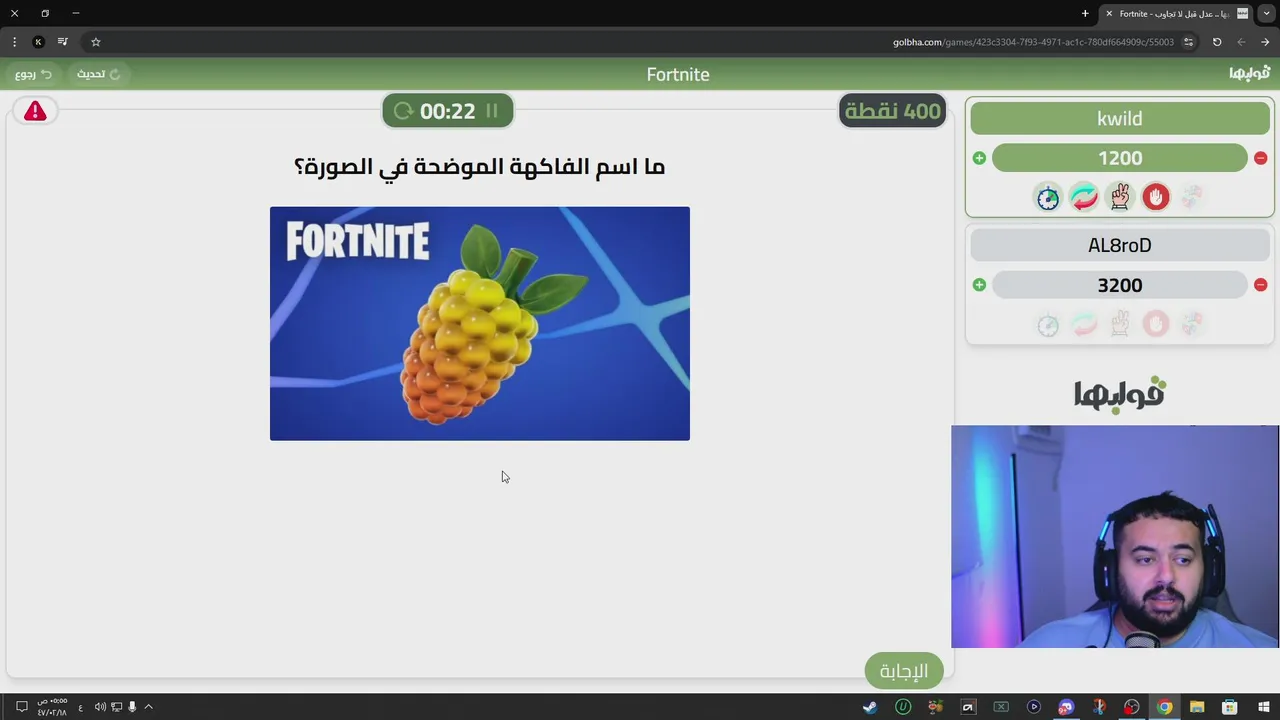The height and width of the screenshot is (720, 1280).
Task: Click the red warning report icon
Action: (35, 111)
